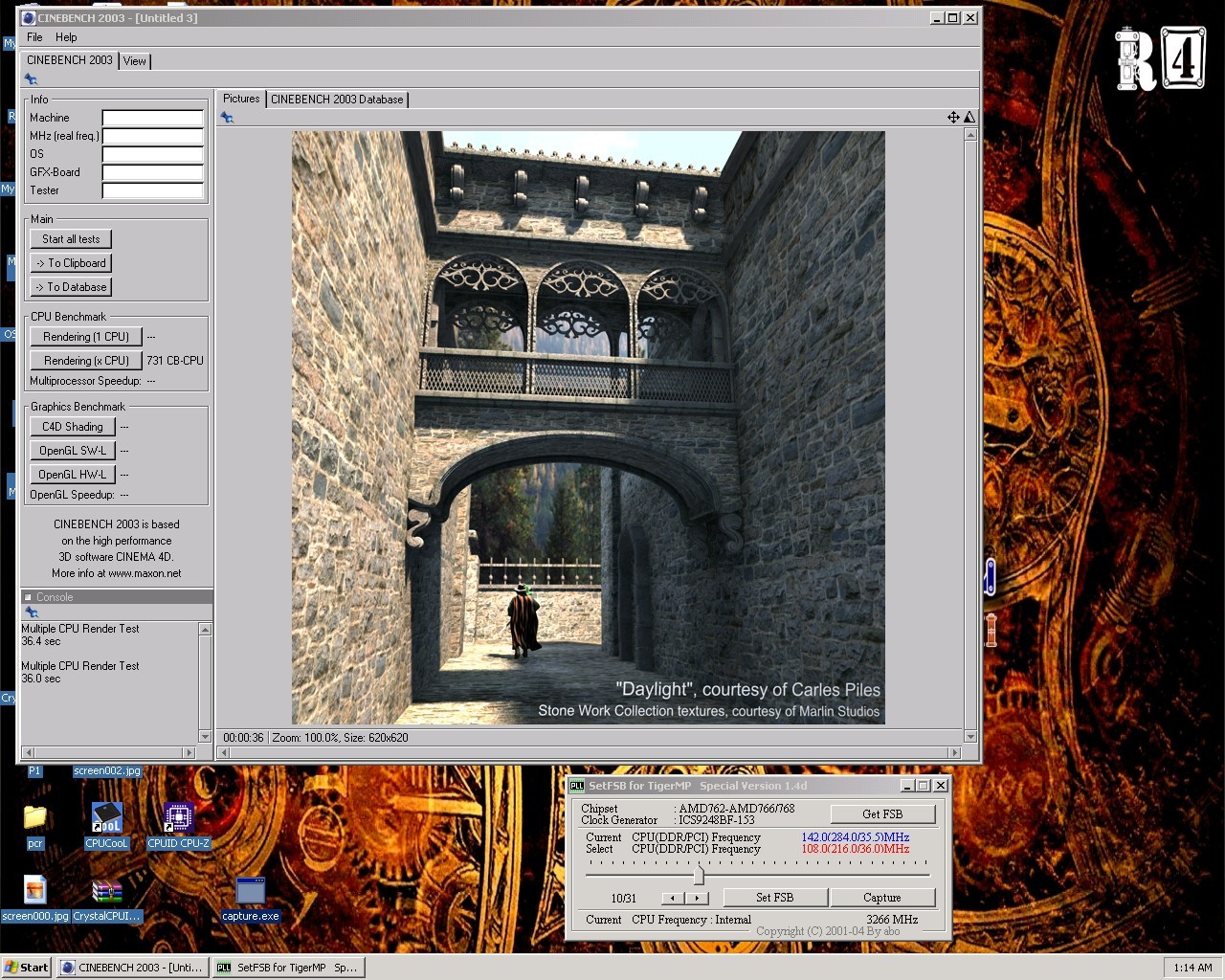Open the File menu
The height and width of the screenshot is (980, 1225).
(34, 37)
